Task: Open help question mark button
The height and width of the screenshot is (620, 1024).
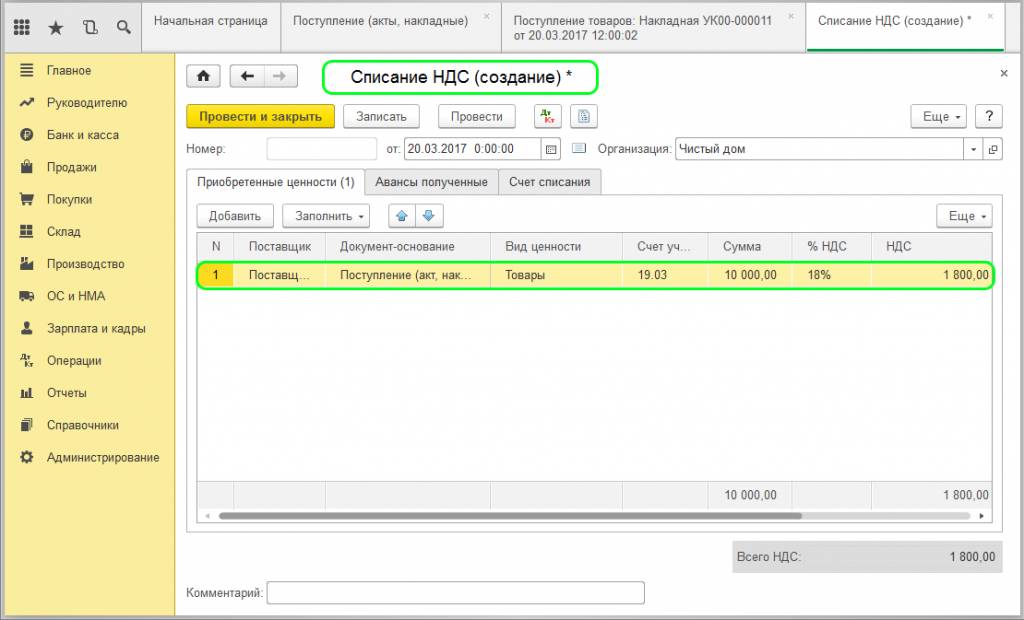Action: [x=989, y=116]
